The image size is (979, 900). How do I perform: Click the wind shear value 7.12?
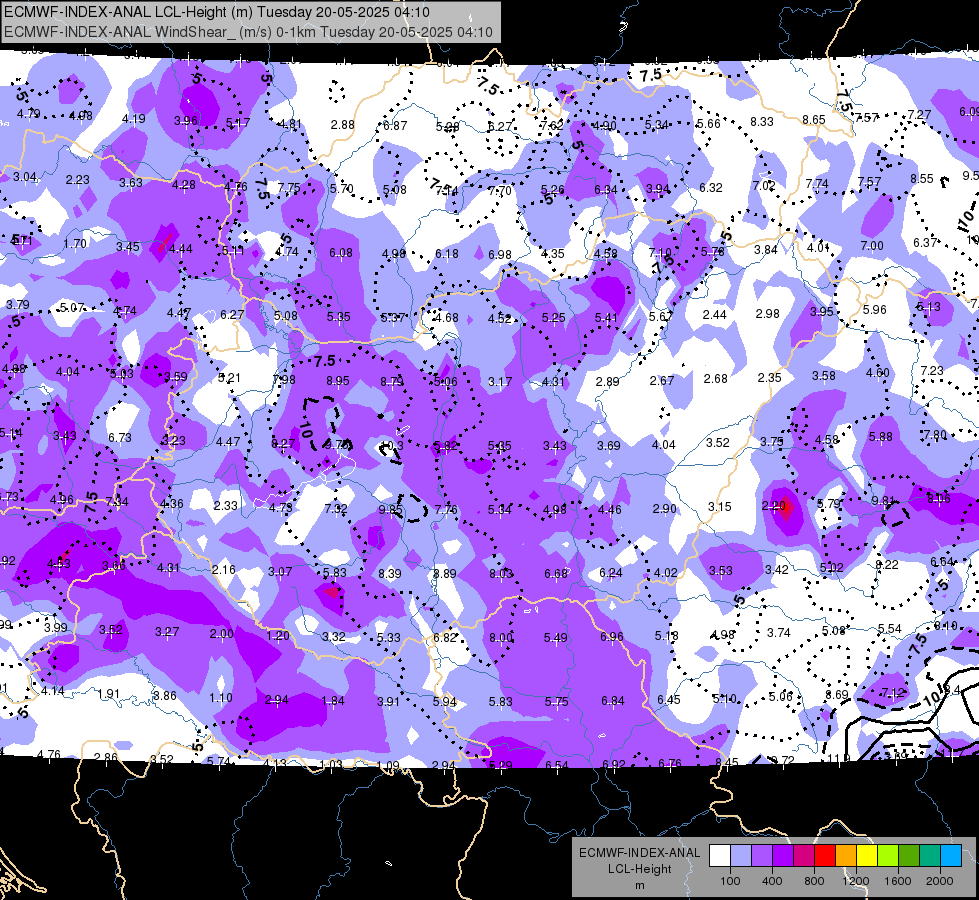pos(893,692)
